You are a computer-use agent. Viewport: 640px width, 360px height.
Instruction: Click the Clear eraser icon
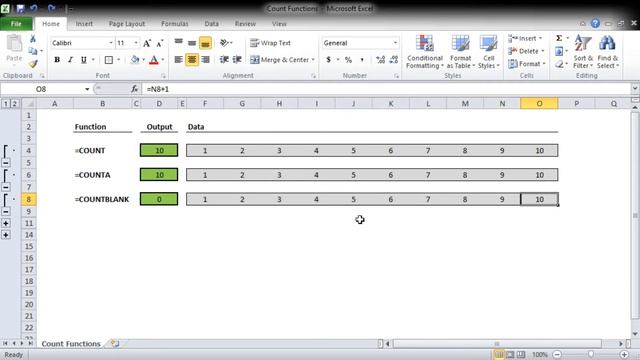[559, 64]
